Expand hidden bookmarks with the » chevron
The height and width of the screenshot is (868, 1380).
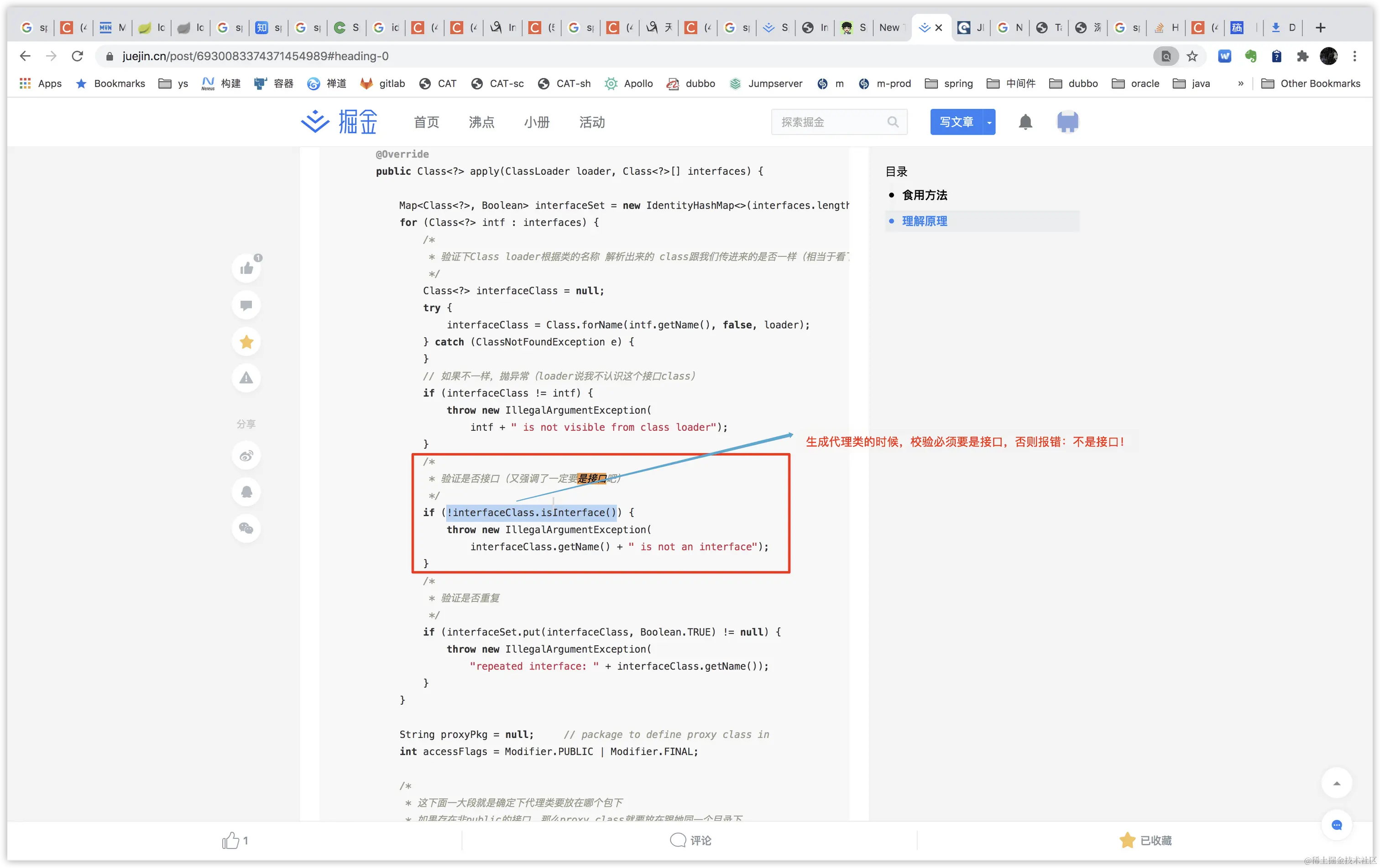point(1241,84)
